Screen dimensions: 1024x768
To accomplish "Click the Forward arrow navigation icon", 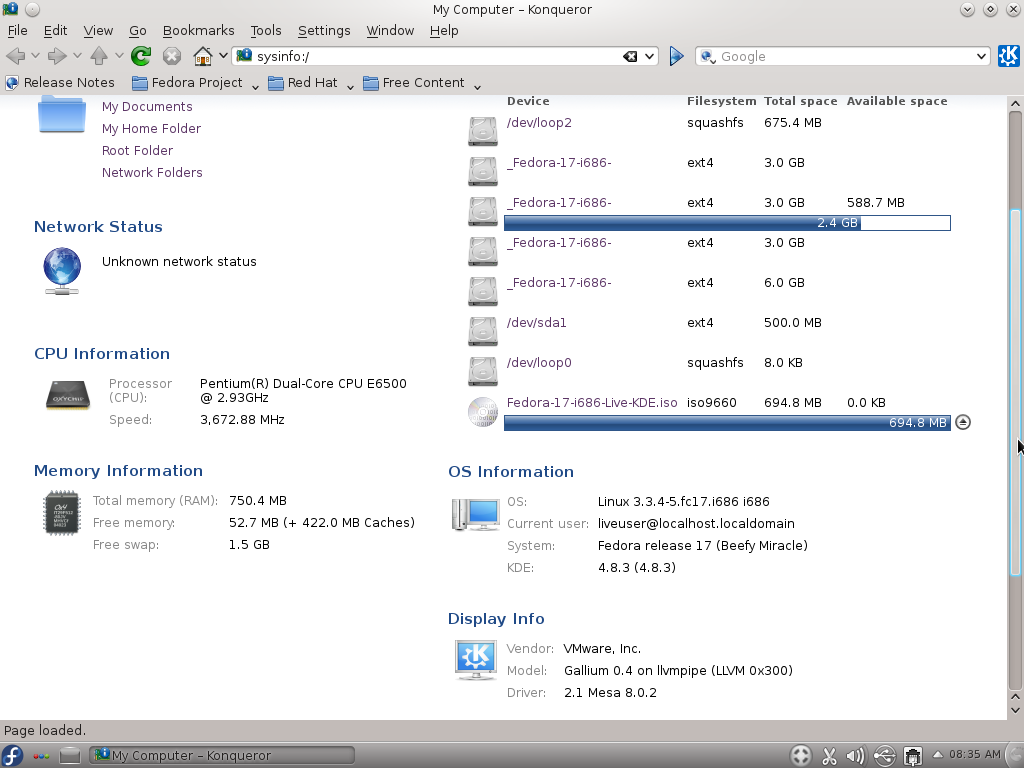I will point(57,56).
